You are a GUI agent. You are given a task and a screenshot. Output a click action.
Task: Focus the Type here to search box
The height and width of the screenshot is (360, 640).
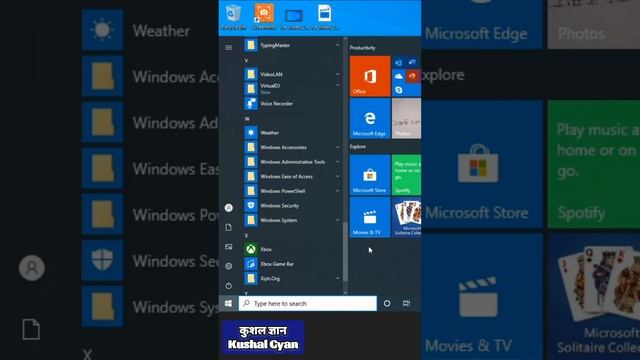307,303
